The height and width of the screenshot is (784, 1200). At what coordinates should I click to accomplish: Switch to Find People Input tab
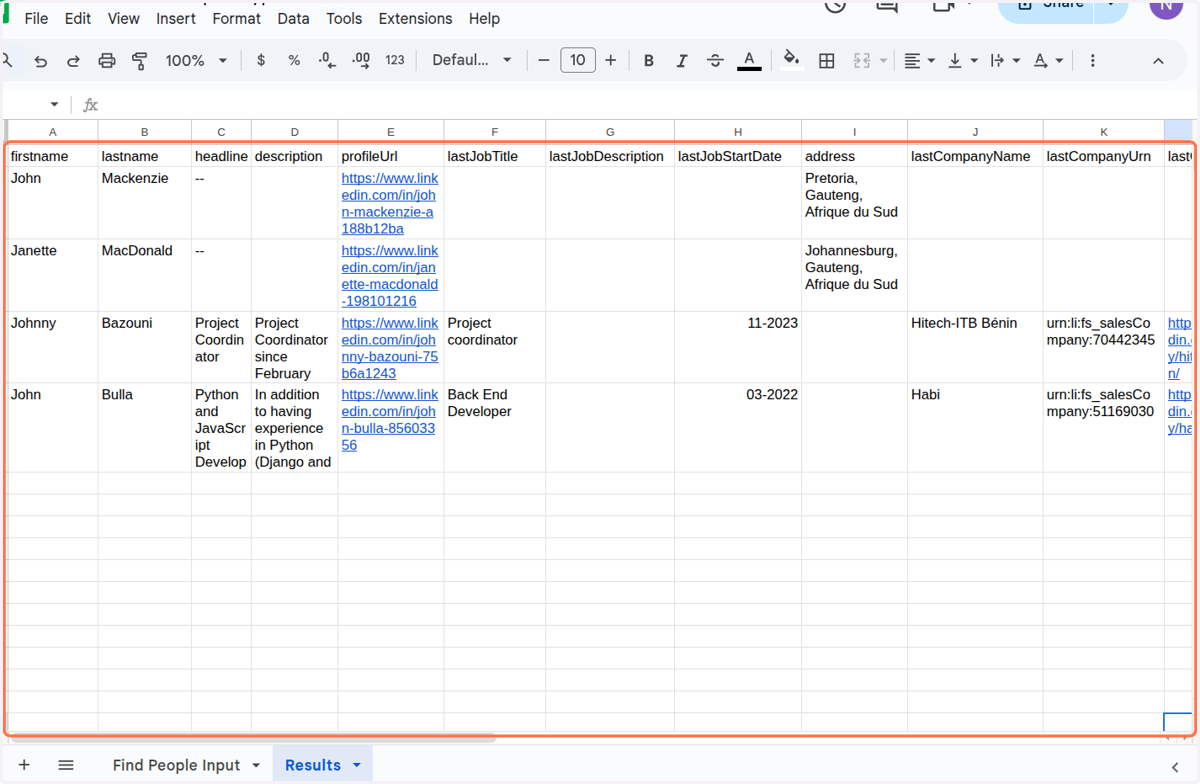coord(176,765)
